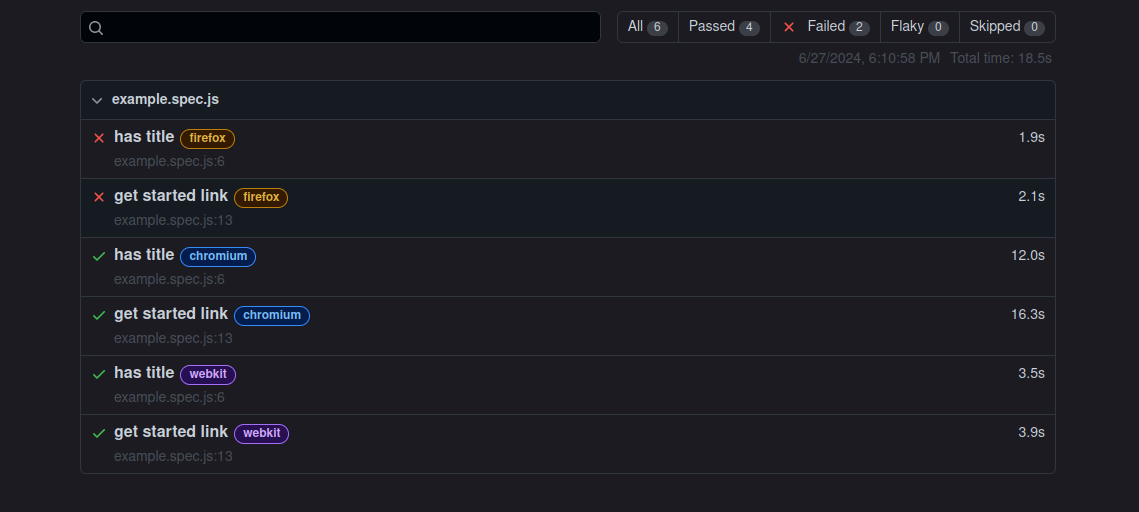Click the search magnifier icon
Screen dimensions: 1139x512
(x=96, y=28)
